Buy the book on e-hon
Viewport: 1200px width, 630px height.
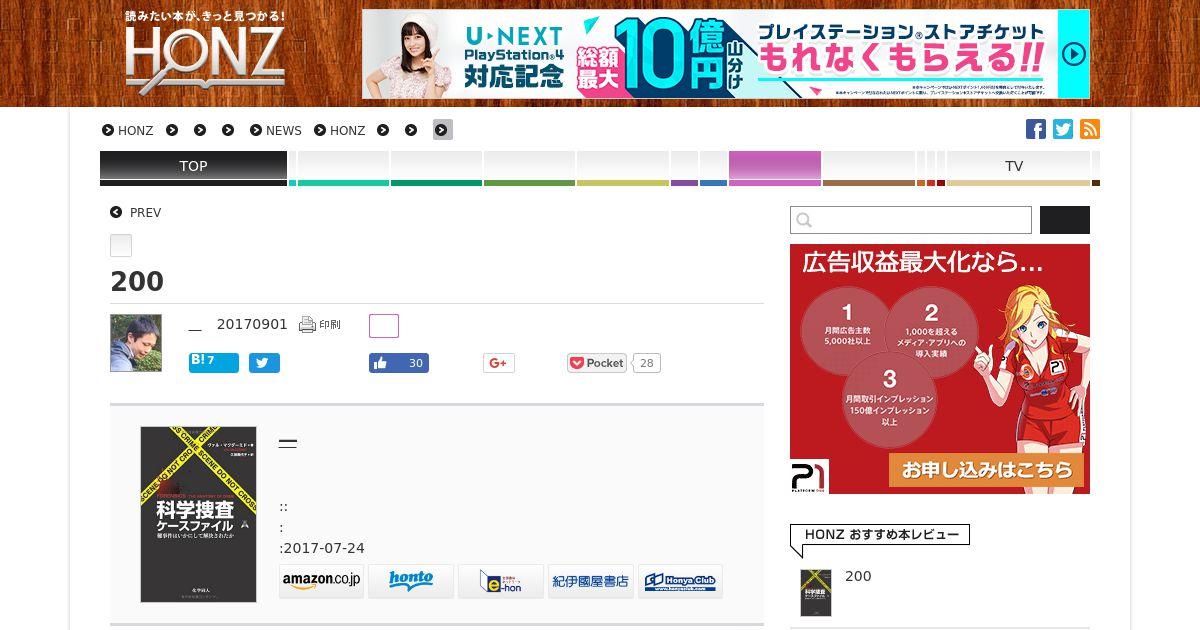(501, 581)
